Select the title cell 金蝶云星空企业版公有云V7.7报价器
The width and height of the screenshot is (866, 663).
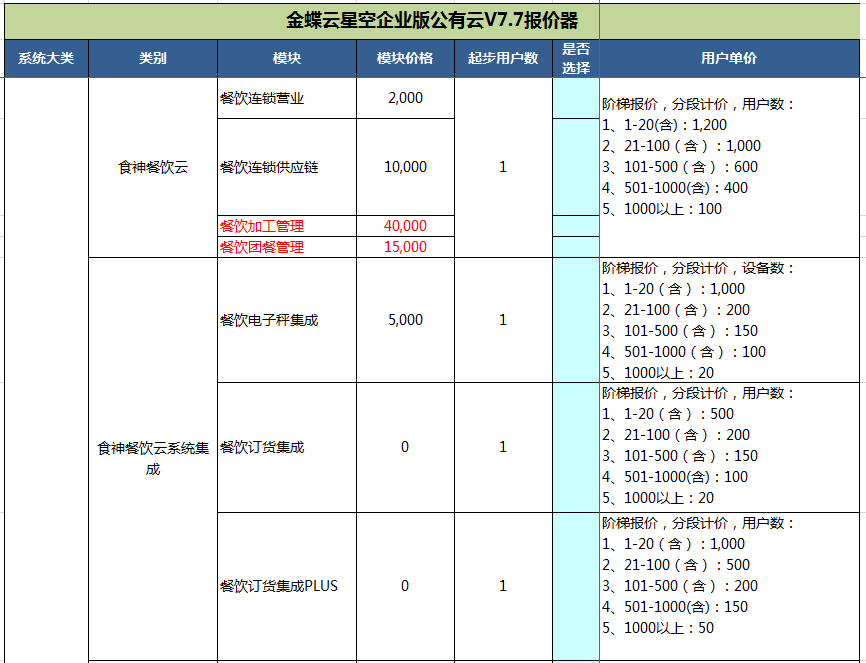coord(432,20)
